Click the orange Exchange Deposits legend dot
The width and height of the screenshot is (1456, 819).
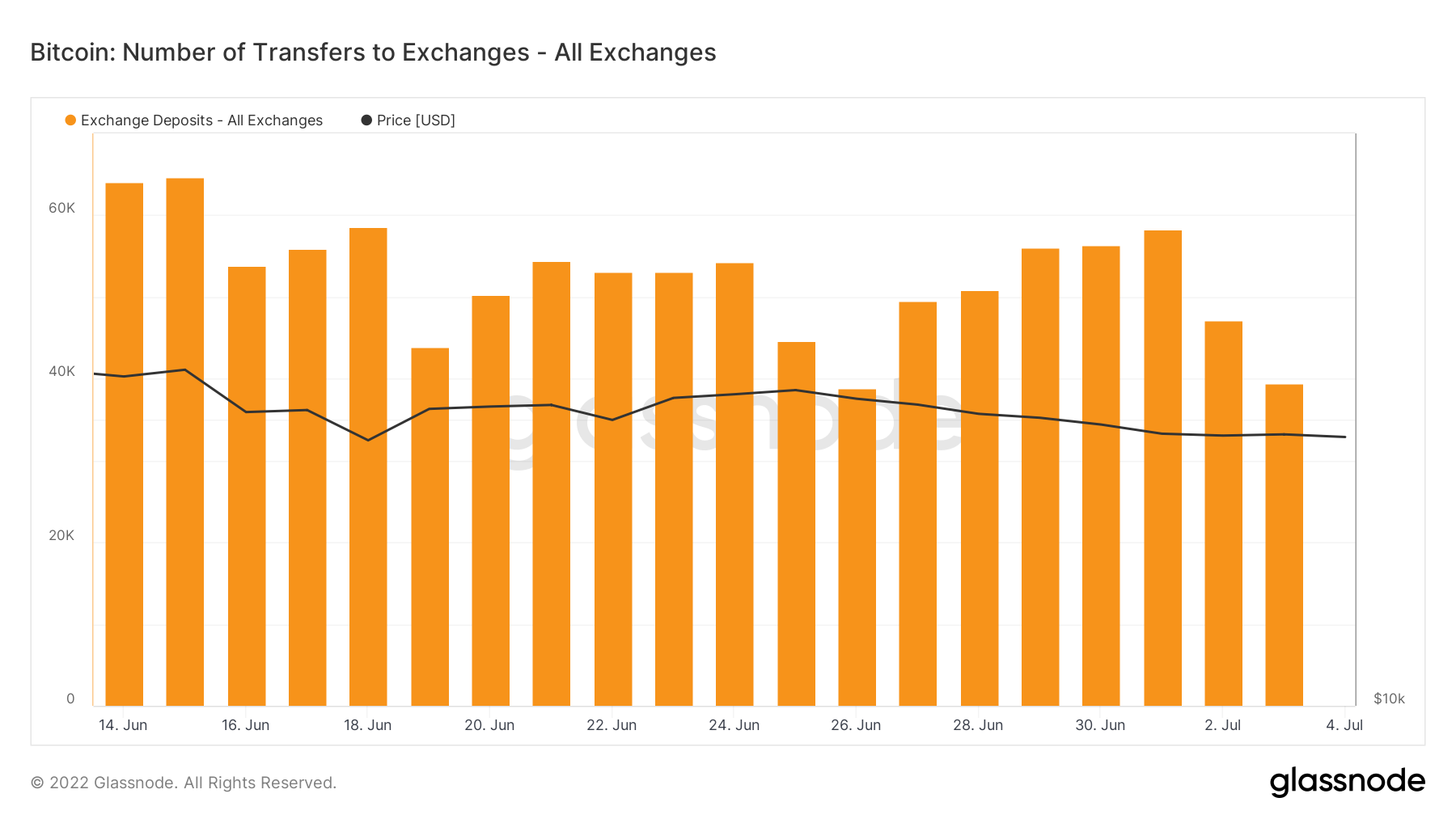click(70, 120)
